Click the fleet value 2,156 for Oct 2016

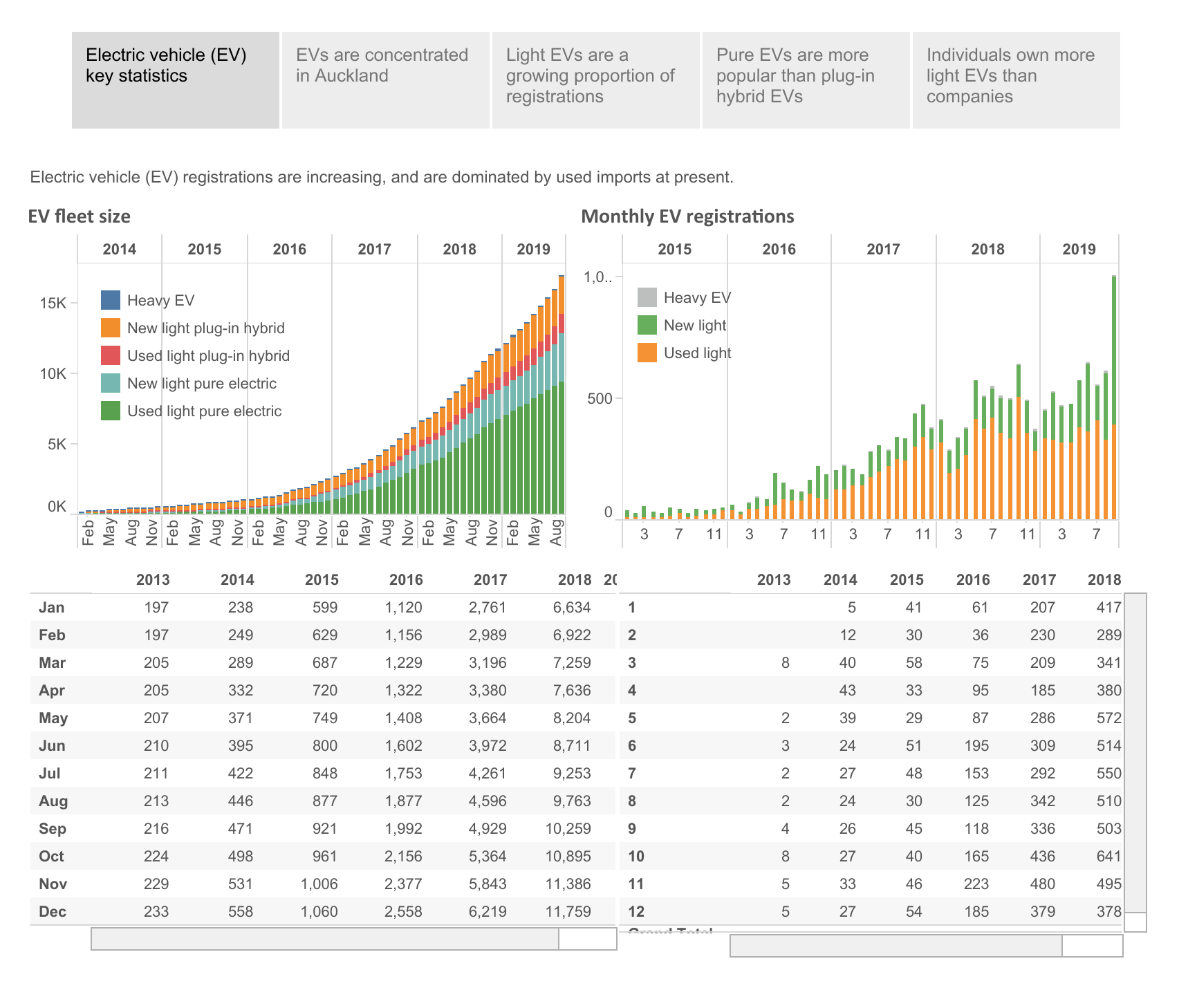coord(404,857)
